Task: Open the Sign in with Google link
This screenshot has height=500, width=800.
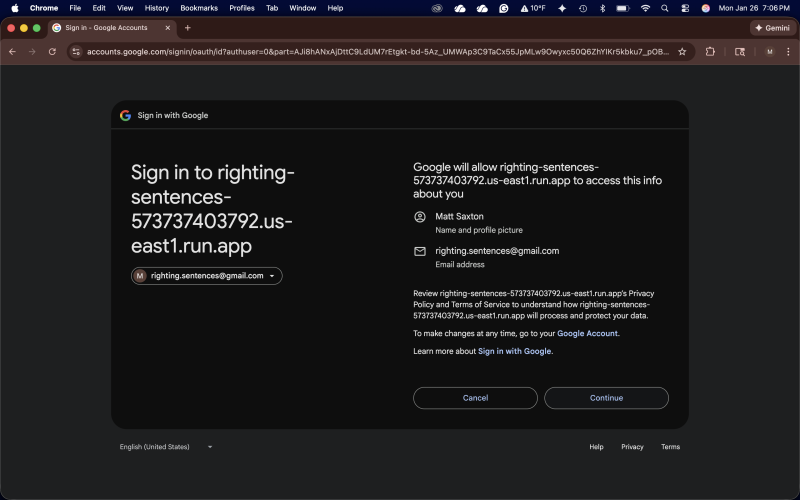Action: (x=514, y=351)
